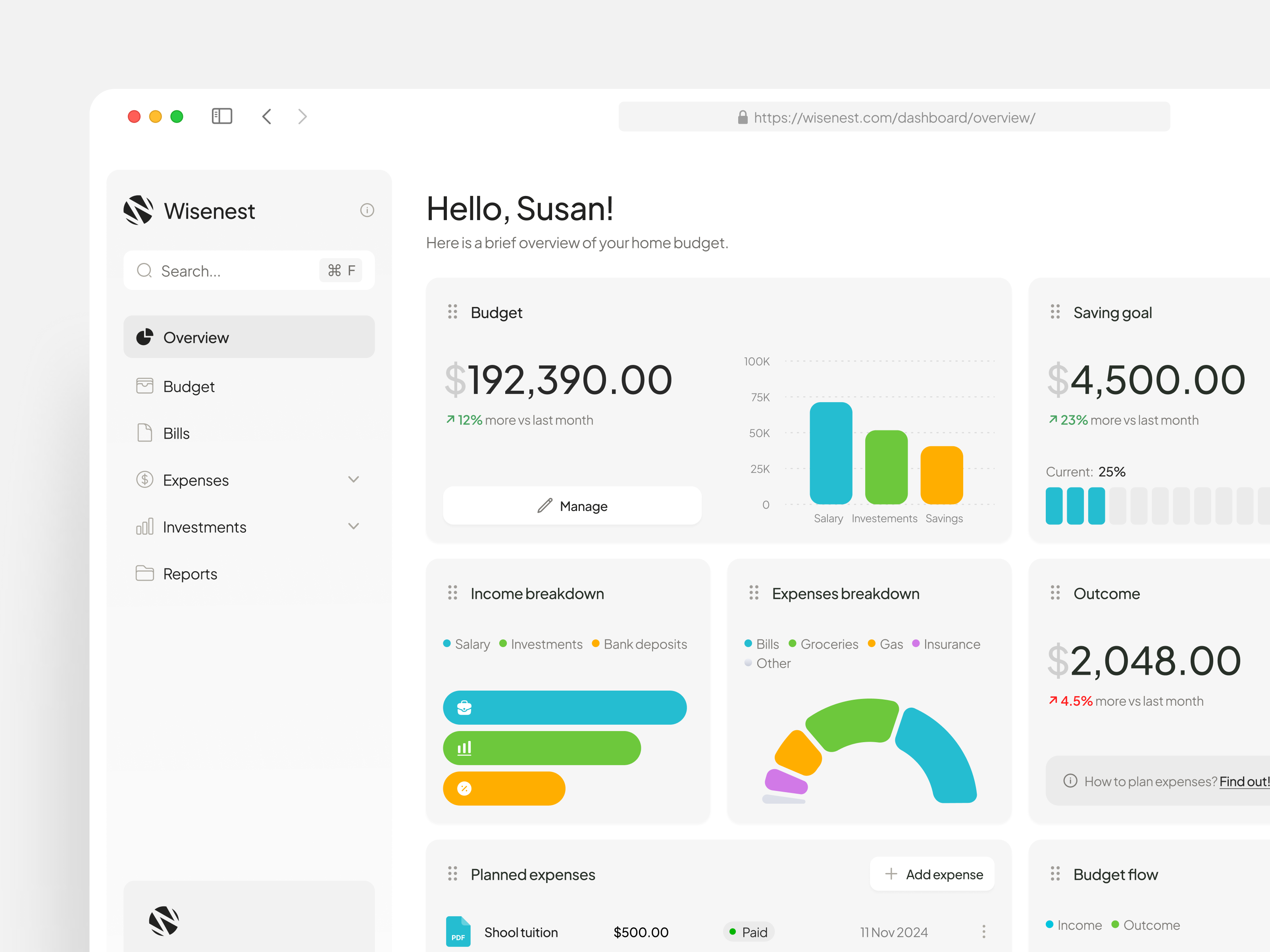Screen dimensions: 1270x952
Task: Select the Overview pie chart icon in sidebar
Action: pos(145,337)
